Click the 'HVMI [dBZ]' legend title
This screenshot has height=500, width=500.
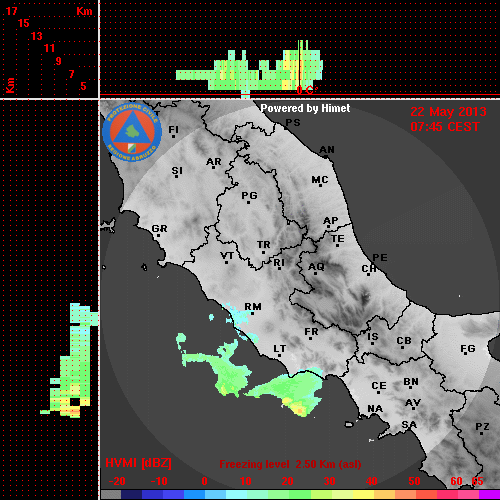(138, 463)
